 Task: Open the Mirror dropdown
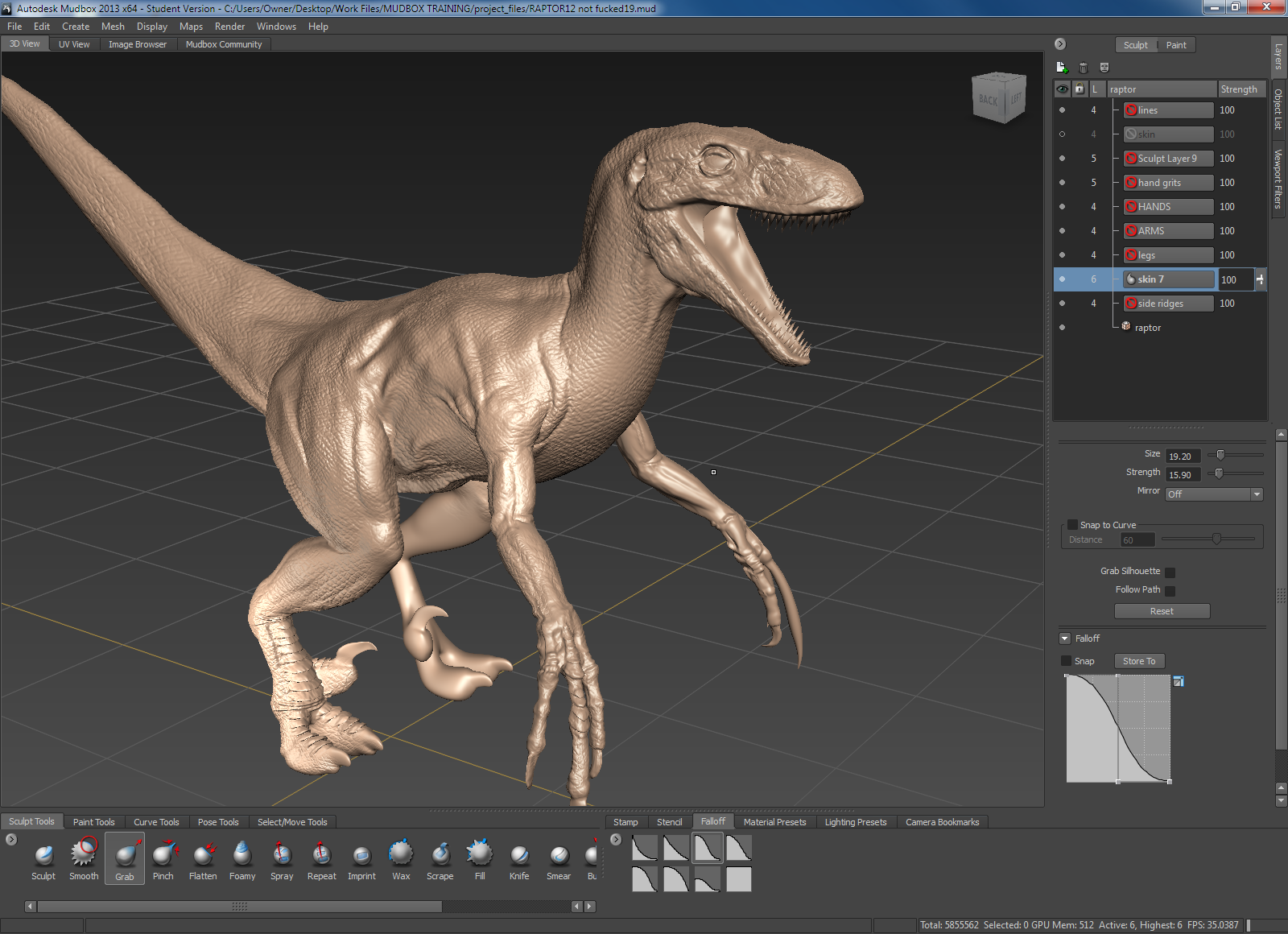point(1214,494)
